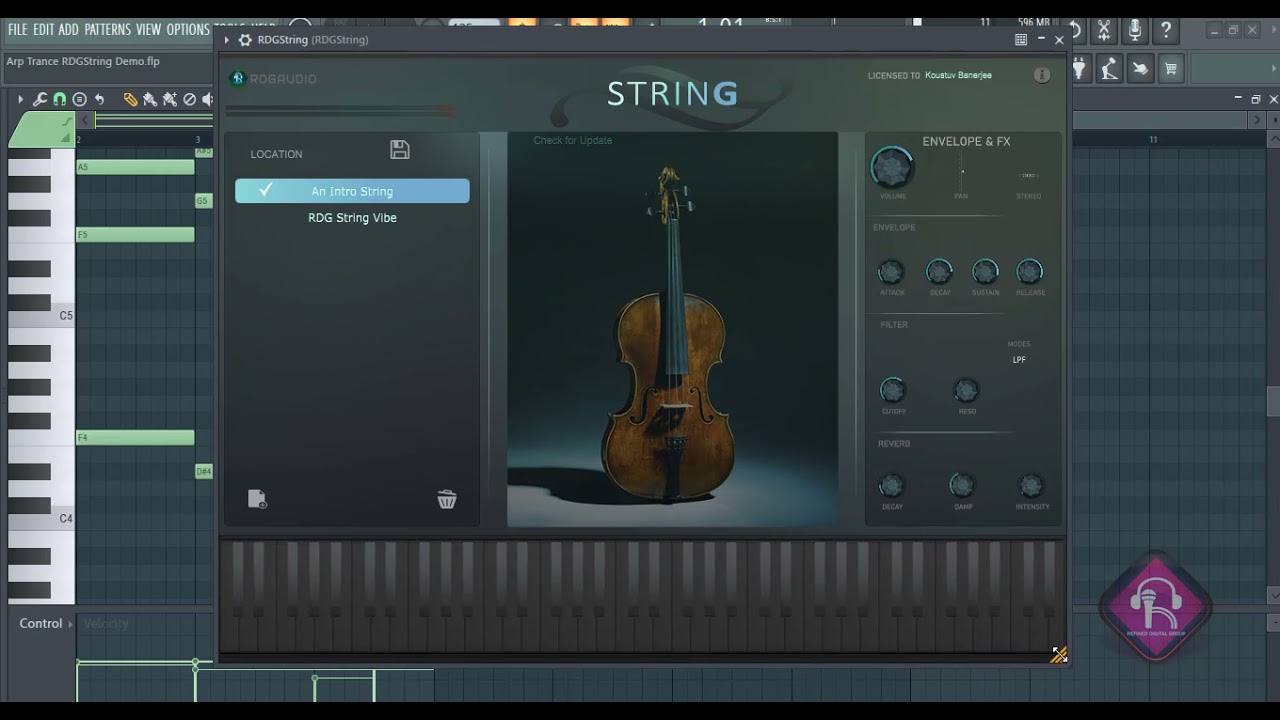Viewport: 1280px width, 720px height.
Task: Open piano roll tools wrench icon
Action: (40, 99)
